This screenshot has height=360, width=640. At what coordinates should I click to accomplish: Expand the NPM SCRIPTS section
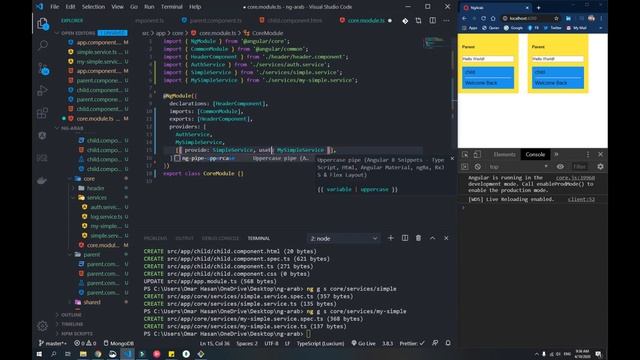click(76, 333)
